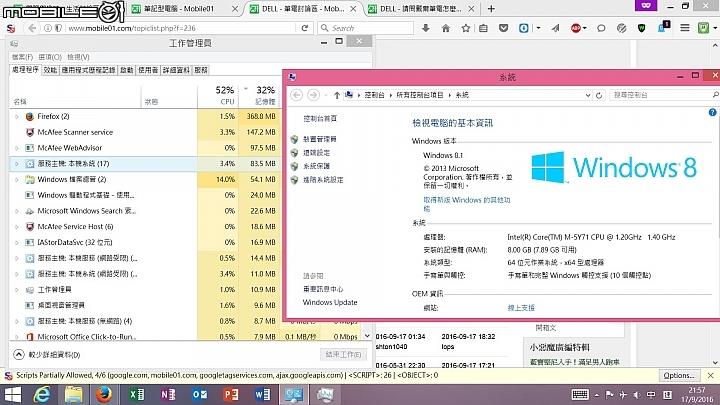The height and width of the screenshot is (405, 720).
Task: Switch to the 效能 tab
Action: (50, 70)
